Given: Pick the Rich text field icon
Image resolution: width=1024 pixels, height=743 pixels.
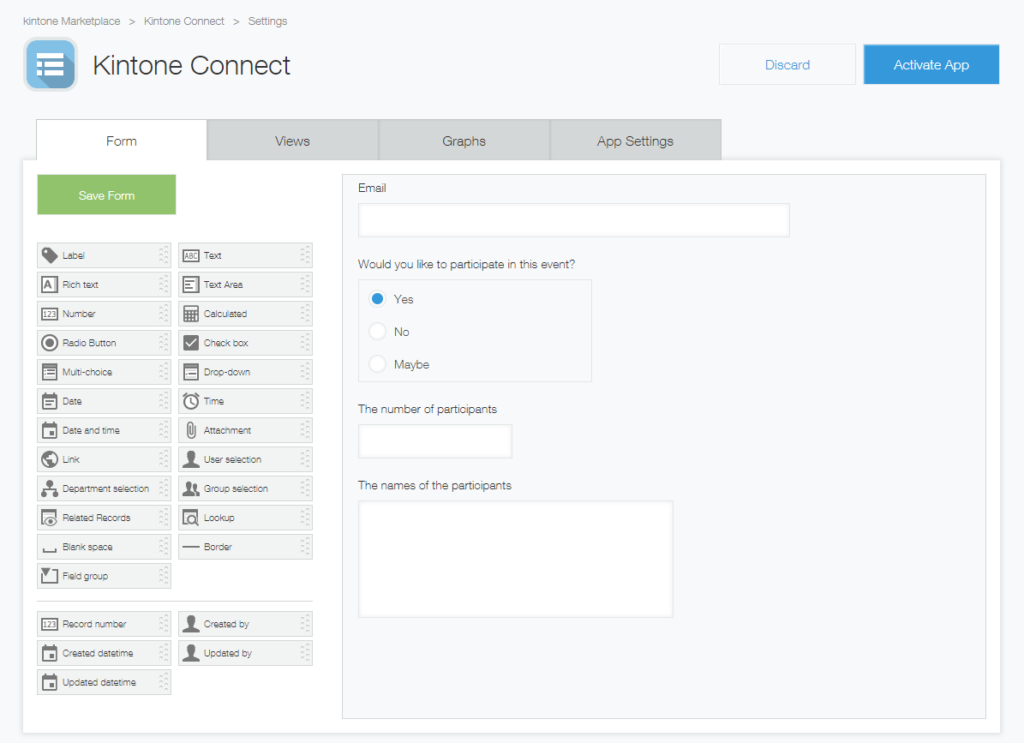Looking at the screenshot, I should click(50, 285).
